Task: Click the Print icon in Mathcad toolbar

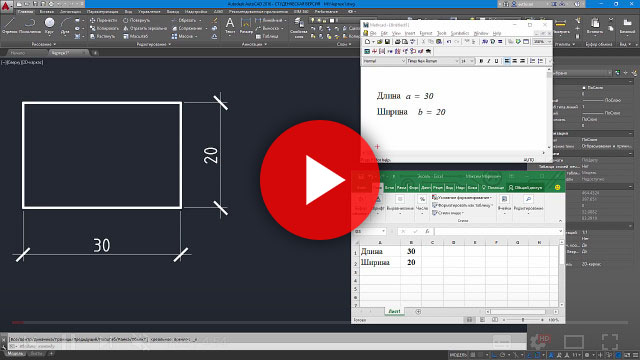Action: 398,42
